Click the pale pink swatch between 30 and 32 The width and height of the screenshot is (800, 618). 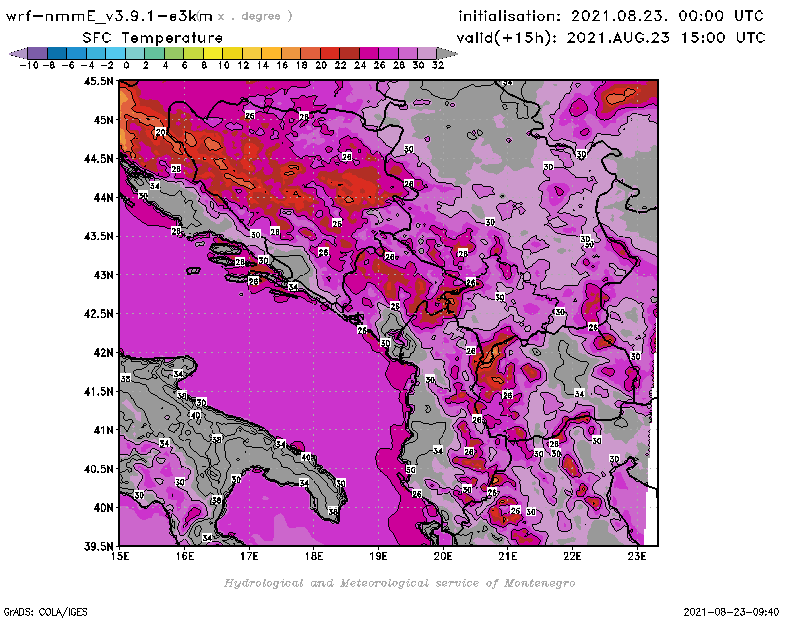click(x=427, y=53)
